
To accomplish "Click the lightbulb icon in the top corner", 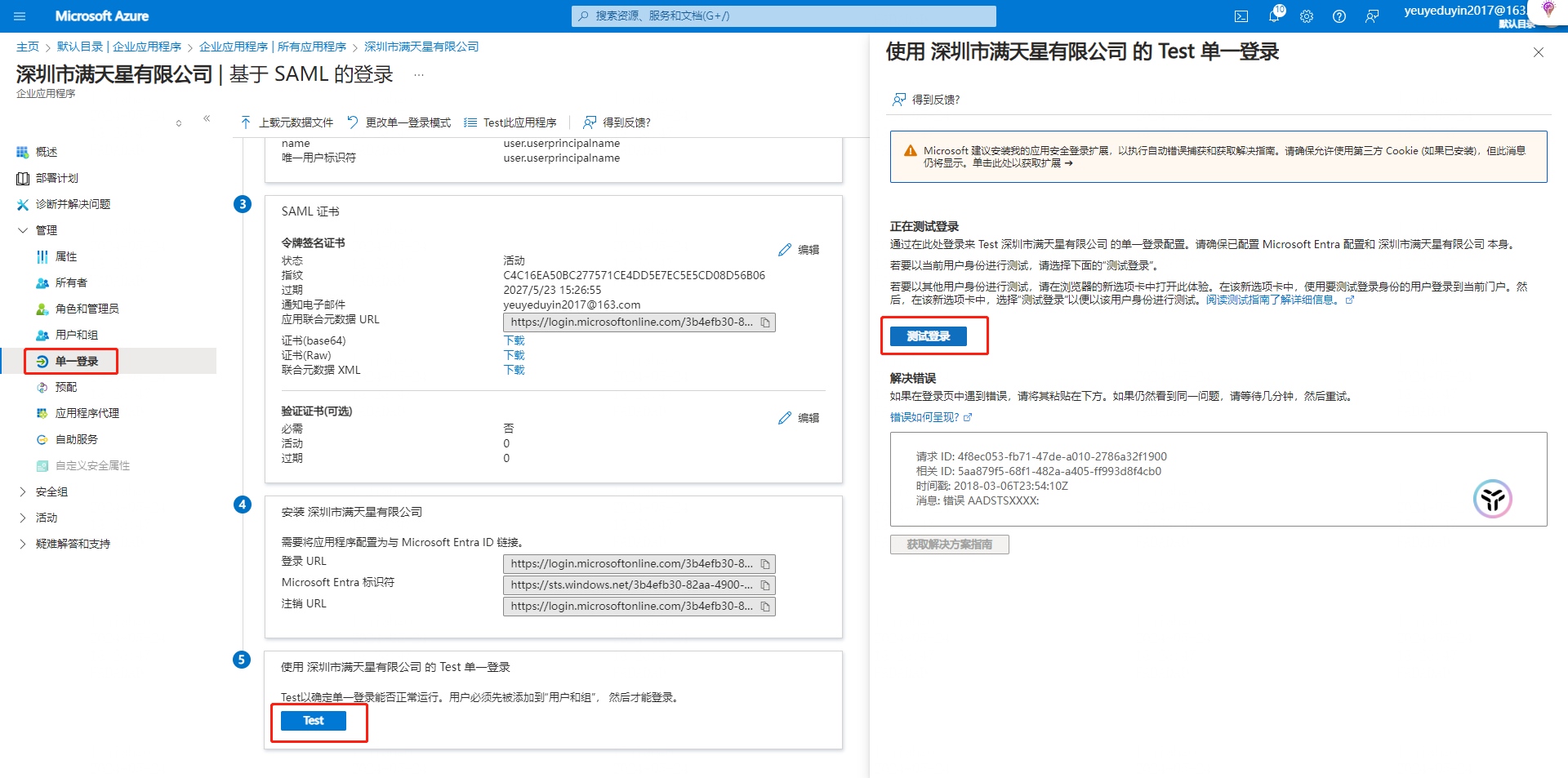I will pos(1548,9).
